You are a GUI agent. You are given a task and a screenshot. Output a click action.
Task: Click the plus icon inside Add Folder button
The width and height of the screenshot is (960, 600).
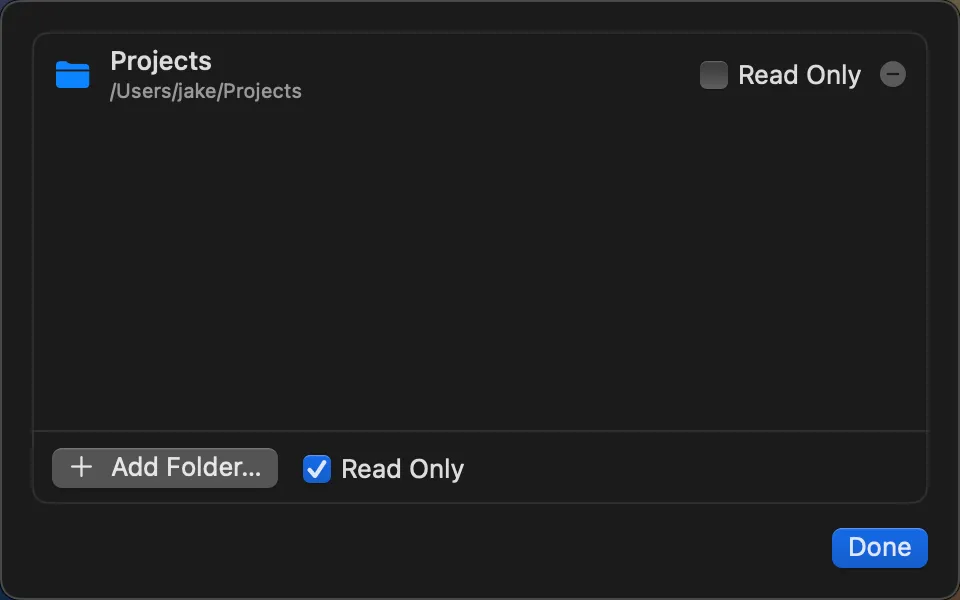[x=80, y=468]
